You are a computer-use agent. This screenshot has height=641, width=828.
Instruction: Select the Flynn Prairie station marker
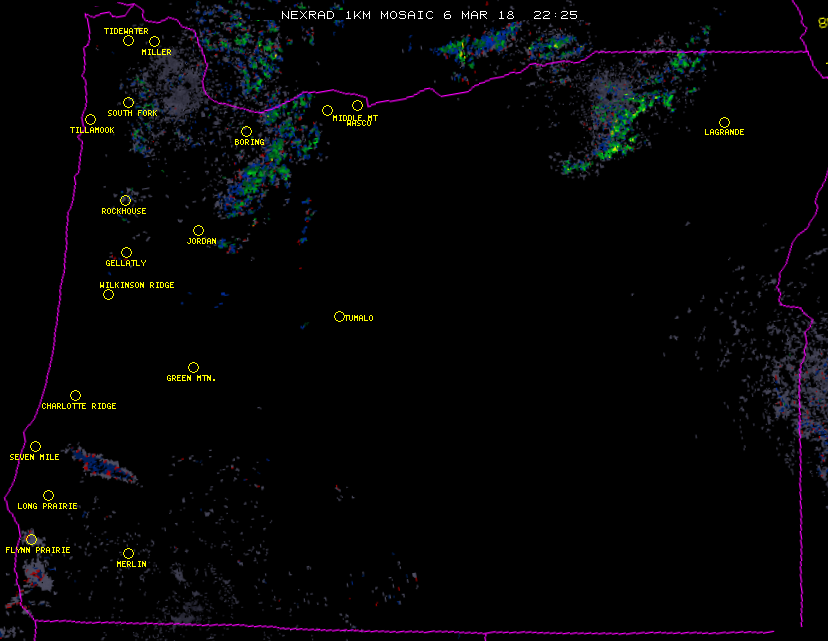[x=31, y=539]
